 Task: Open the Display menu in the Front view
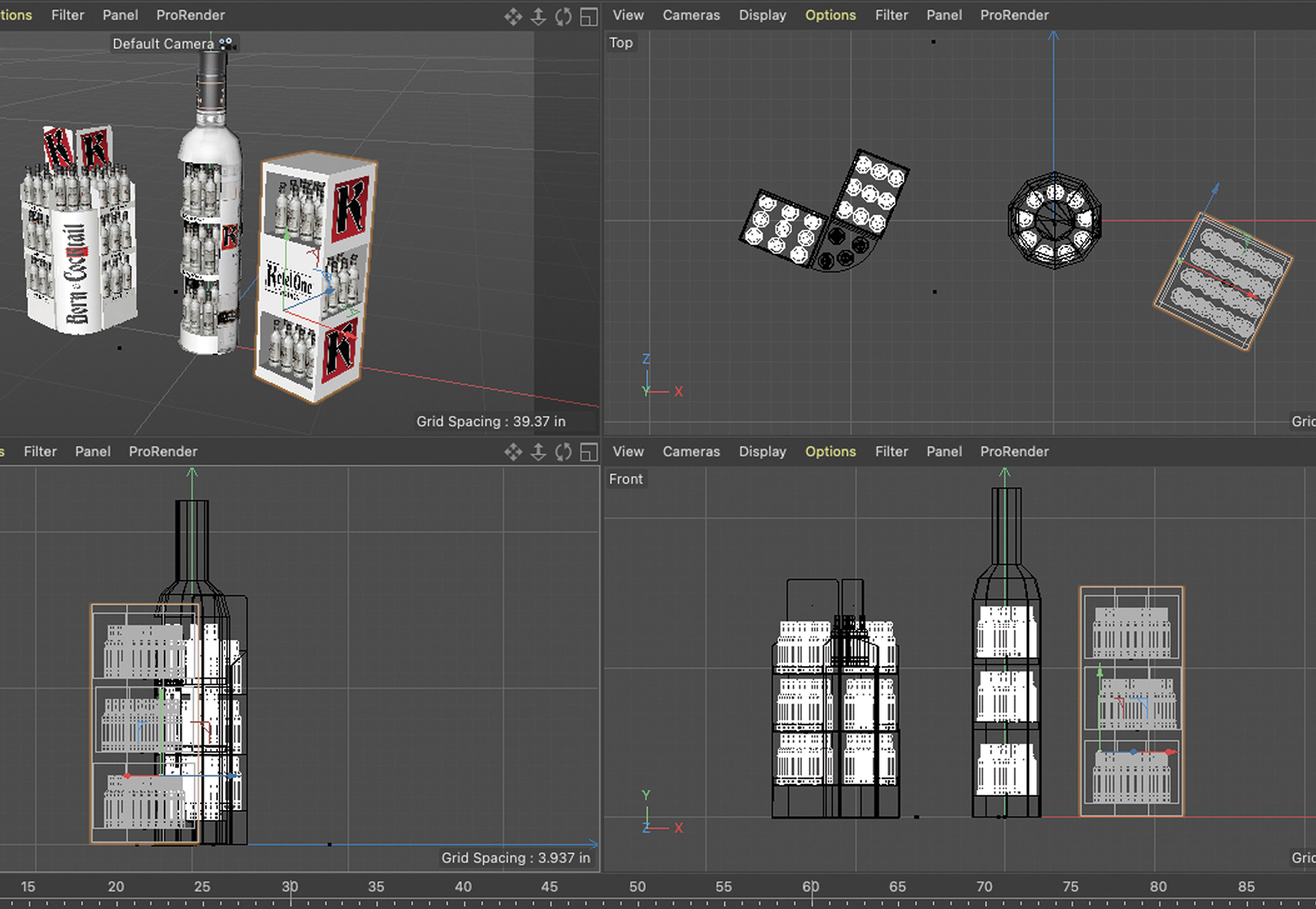762,452
